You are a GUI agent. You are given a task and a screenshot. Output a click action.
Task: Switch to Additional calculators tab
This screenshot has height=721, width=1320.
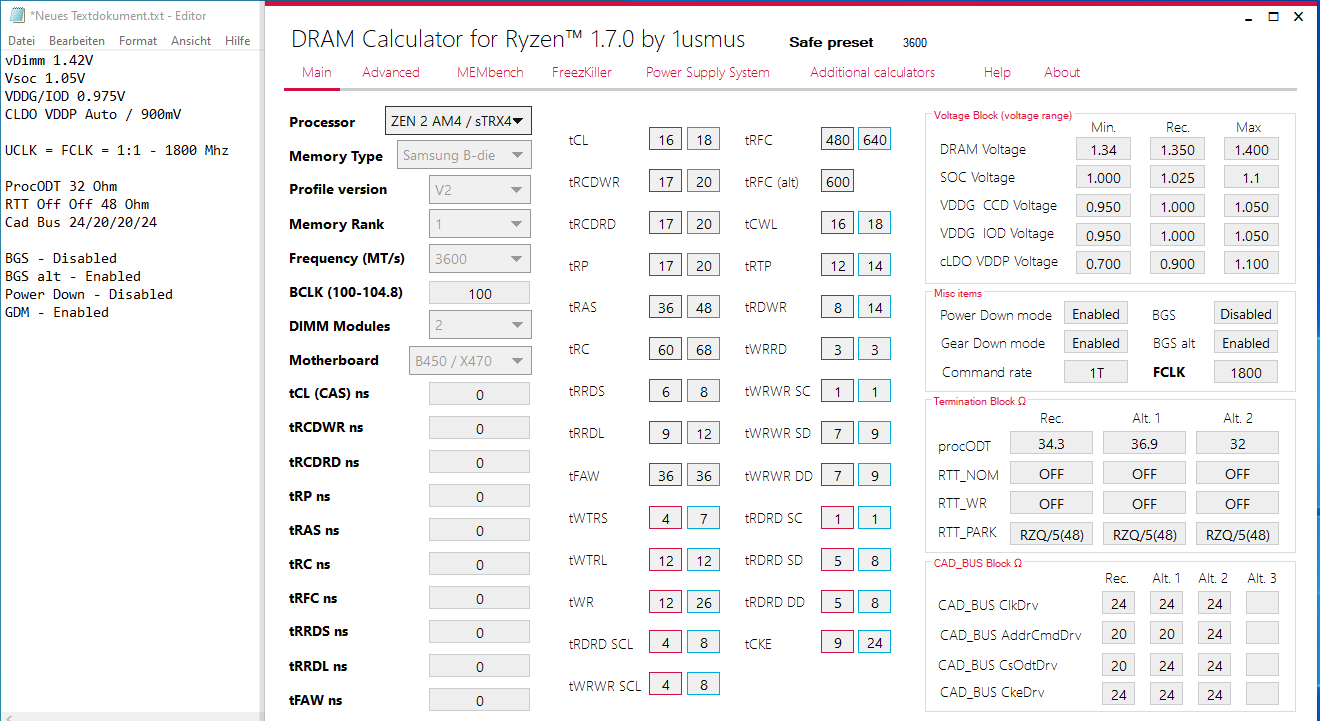point(873,72)
